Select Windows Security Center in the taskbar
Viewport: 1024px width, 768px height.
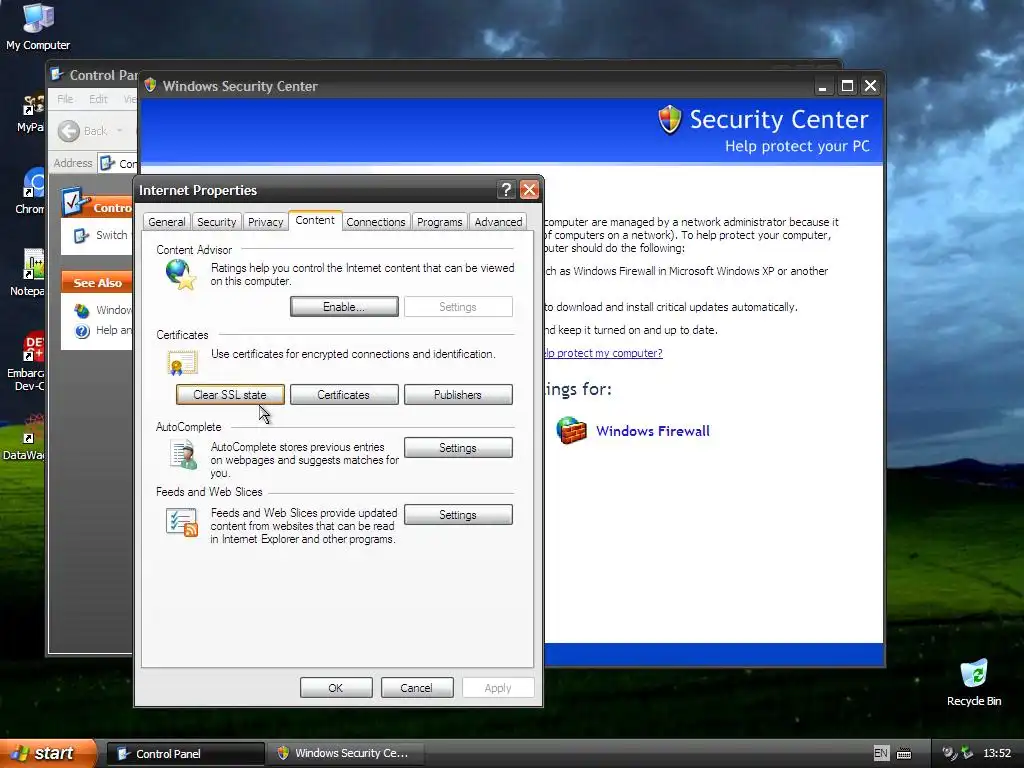pyautogui.click(x=345, y=754)
